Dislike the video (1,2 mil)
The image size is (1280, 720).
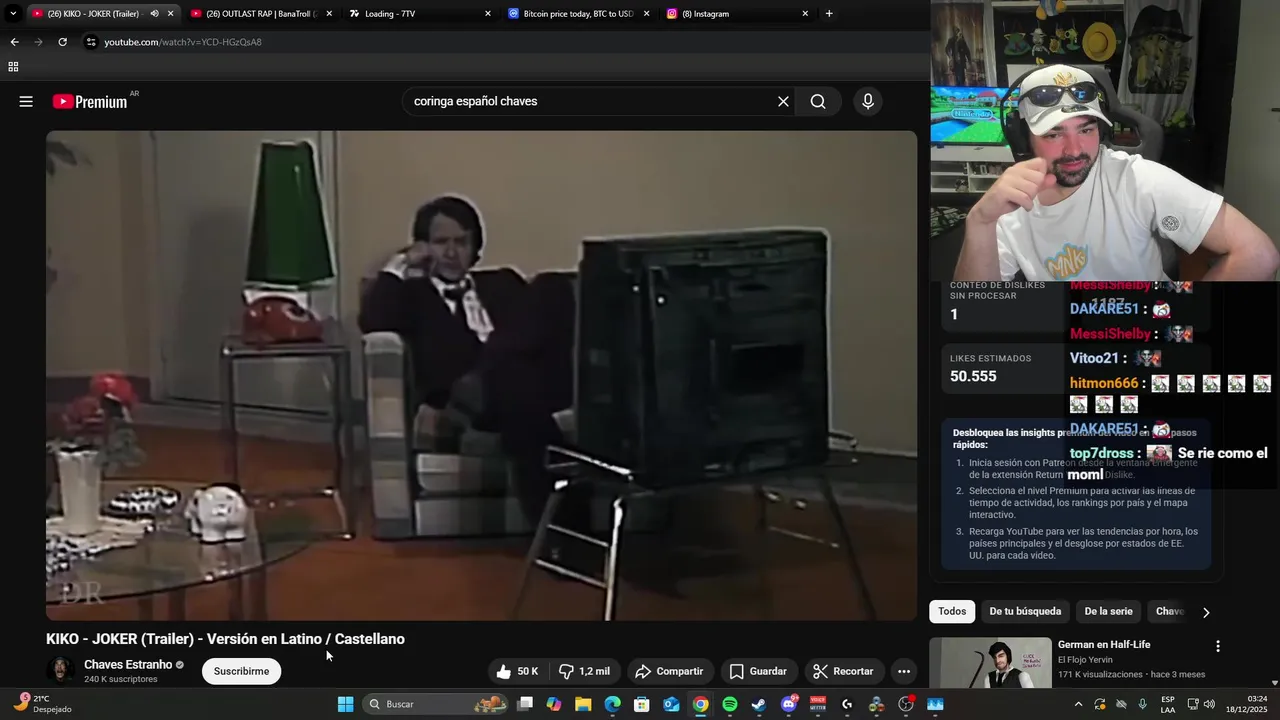tap(584, 671)
